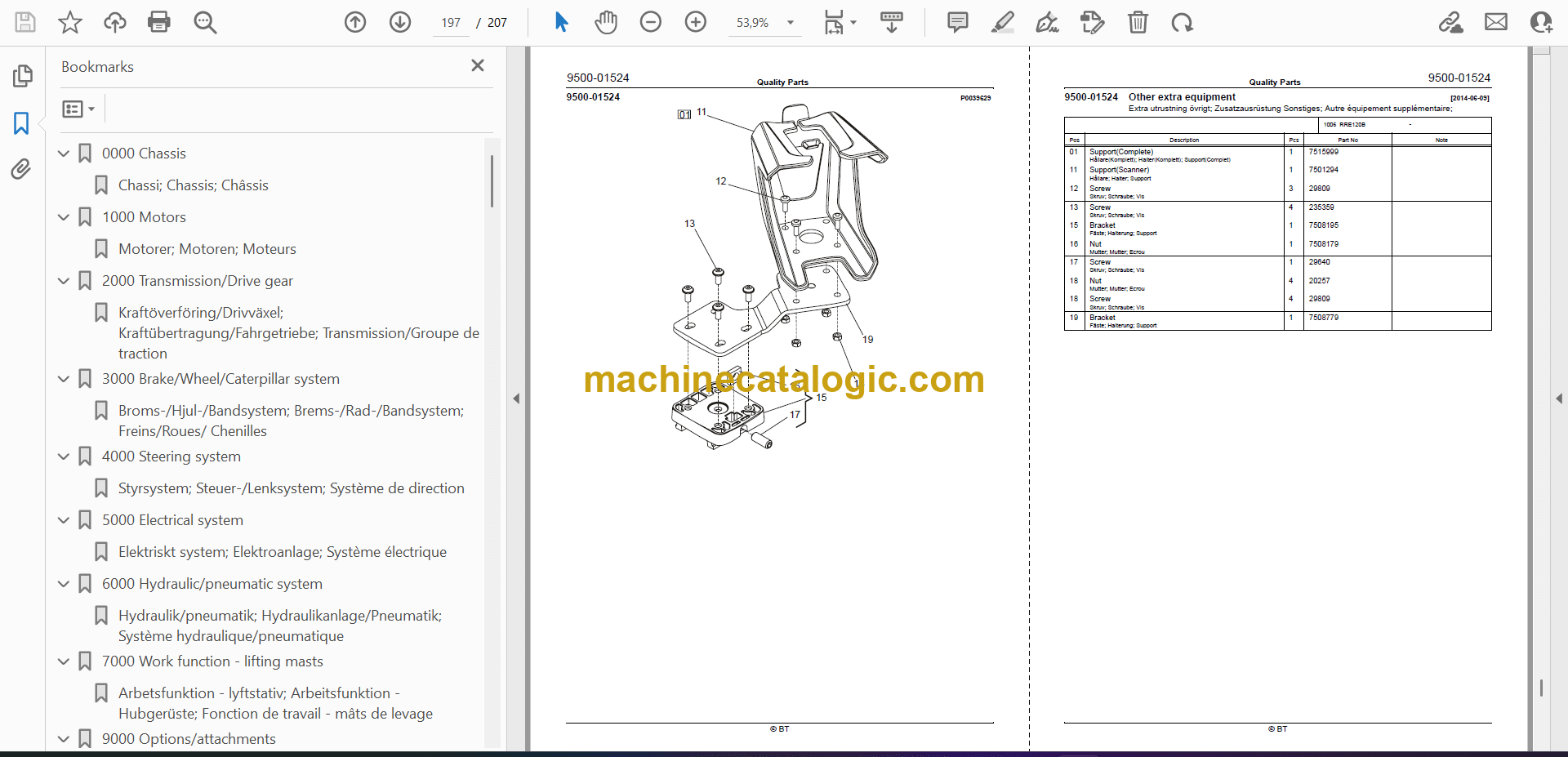
Task: Open the 4000 Steering system bookmark
Action: 171,456
